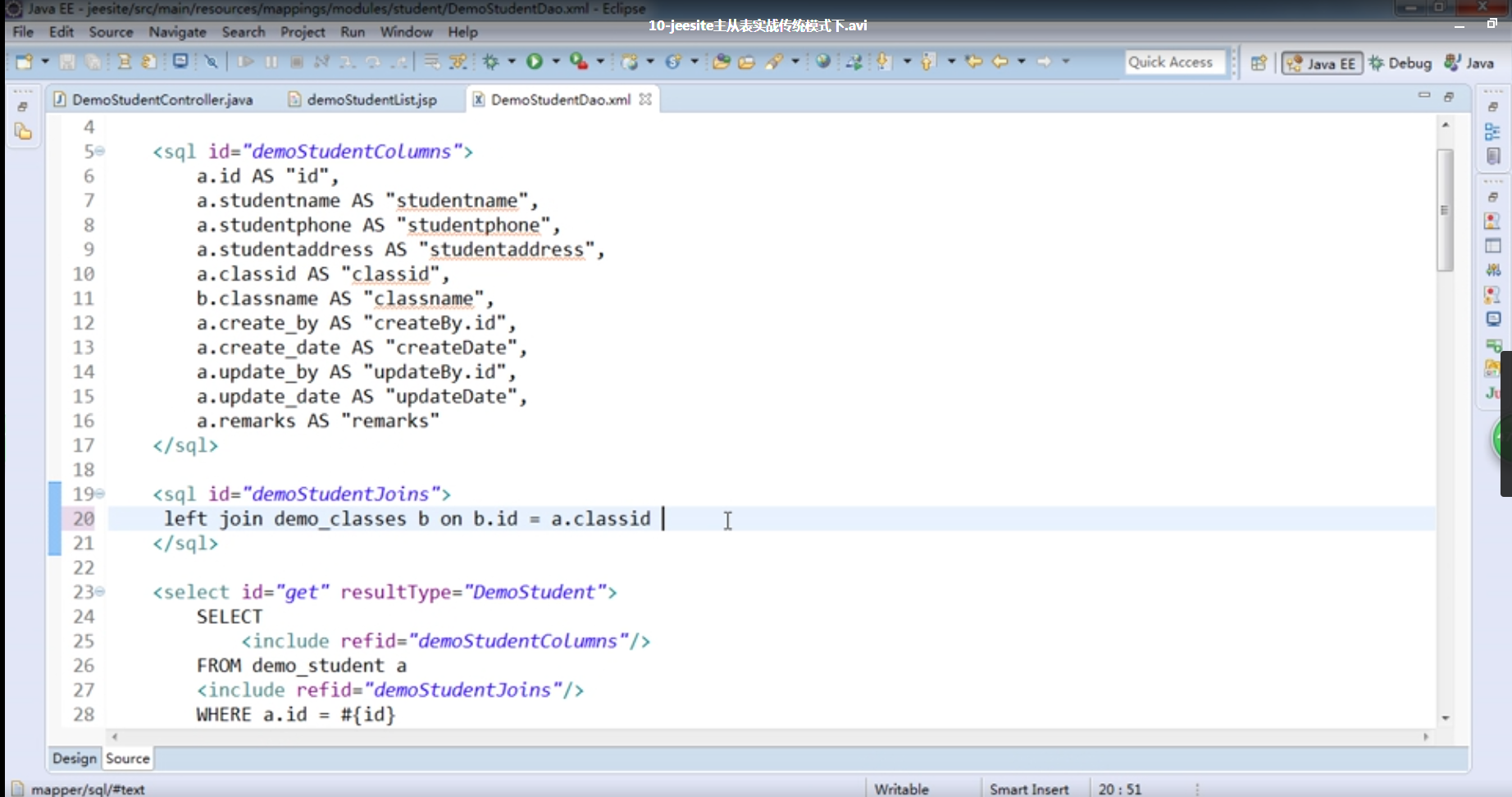Click the Next Annotation arrow icon
The width and height of the screenshot is (1512, 797).
click(x=884, y=61)
